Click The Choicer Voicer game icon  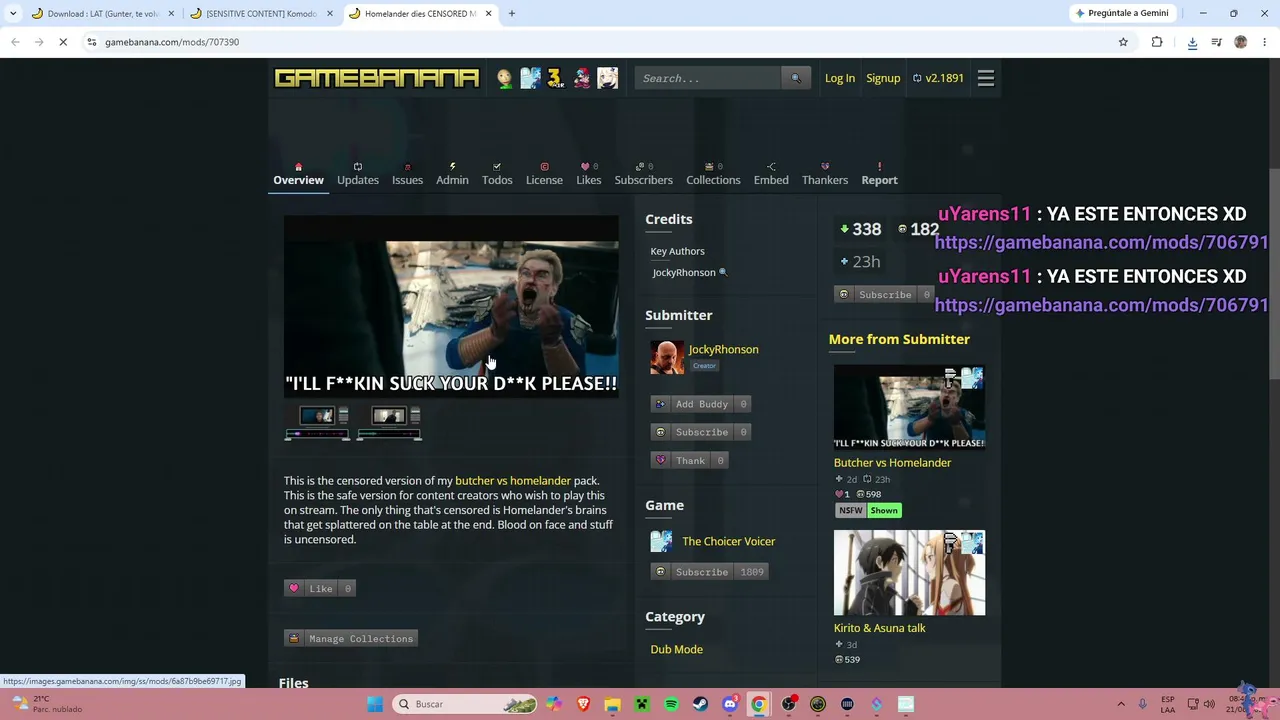click(x=662, y=541)
